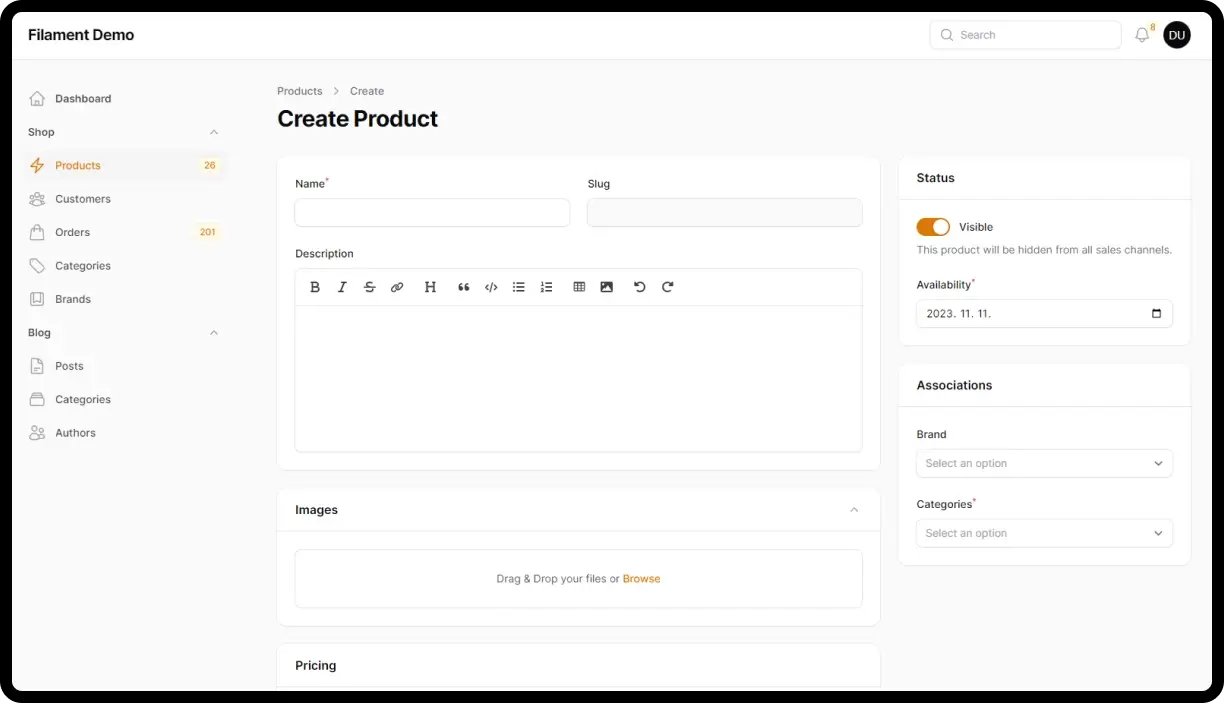Click into the Description text area
Viewport: 1224px width, 703px height.
[x=578, y=378]
